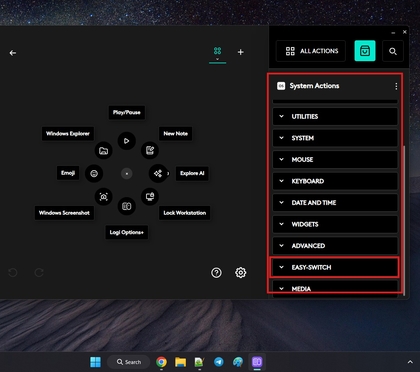The image size is (420, 372).
Task: Minimize the actions window
Action: [393, 33]
